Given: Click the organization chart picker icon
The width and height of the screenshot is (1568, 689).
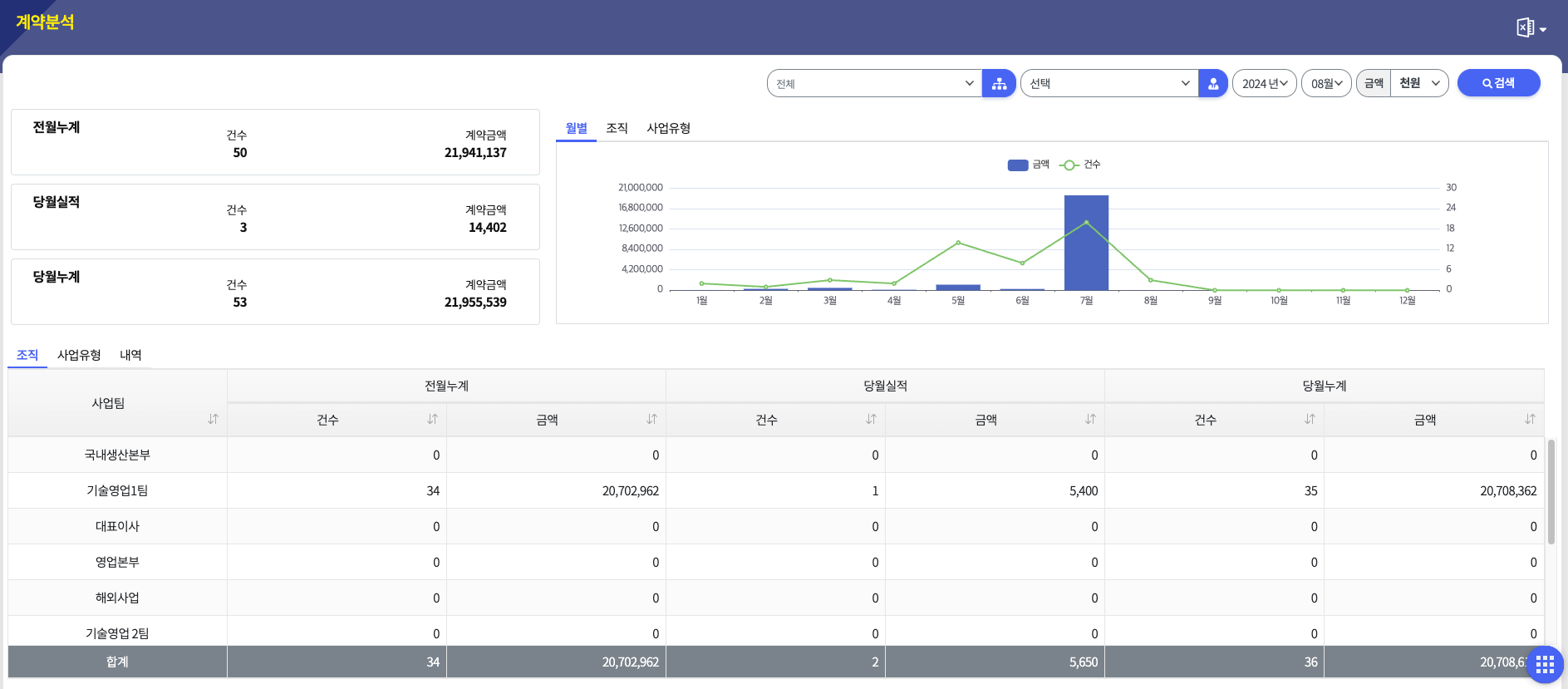Looking at the screenshot, I should pyautogui.click(x=999, y=84).
